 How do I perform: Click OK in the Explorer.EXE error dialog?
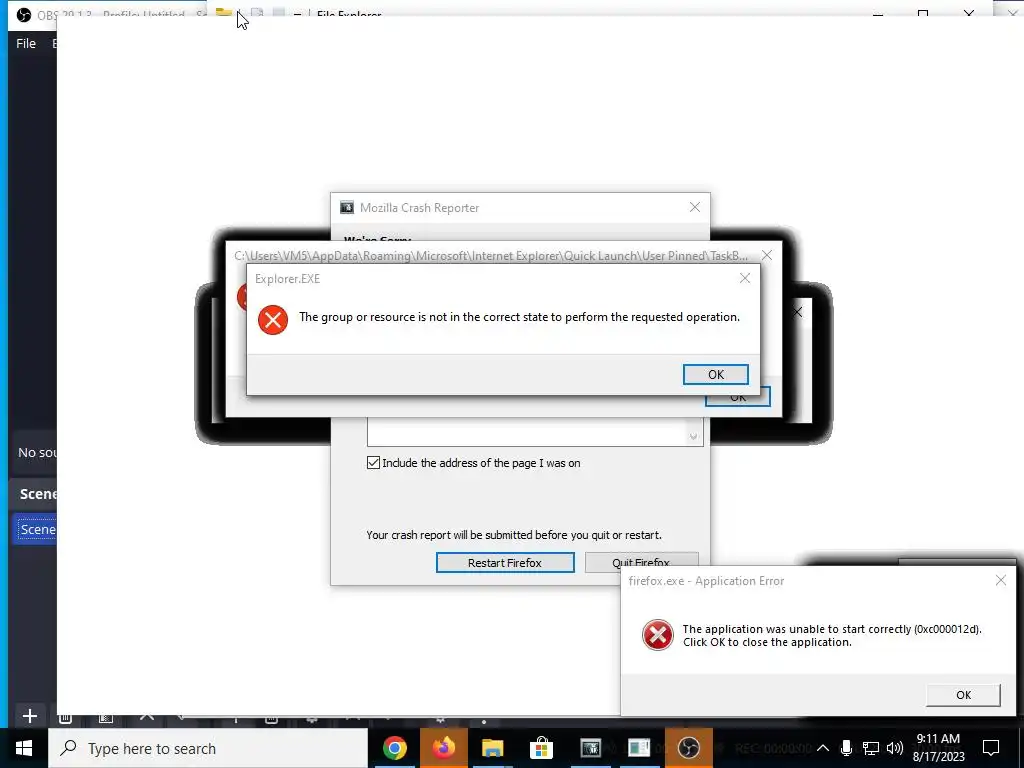tap(715, 374)
